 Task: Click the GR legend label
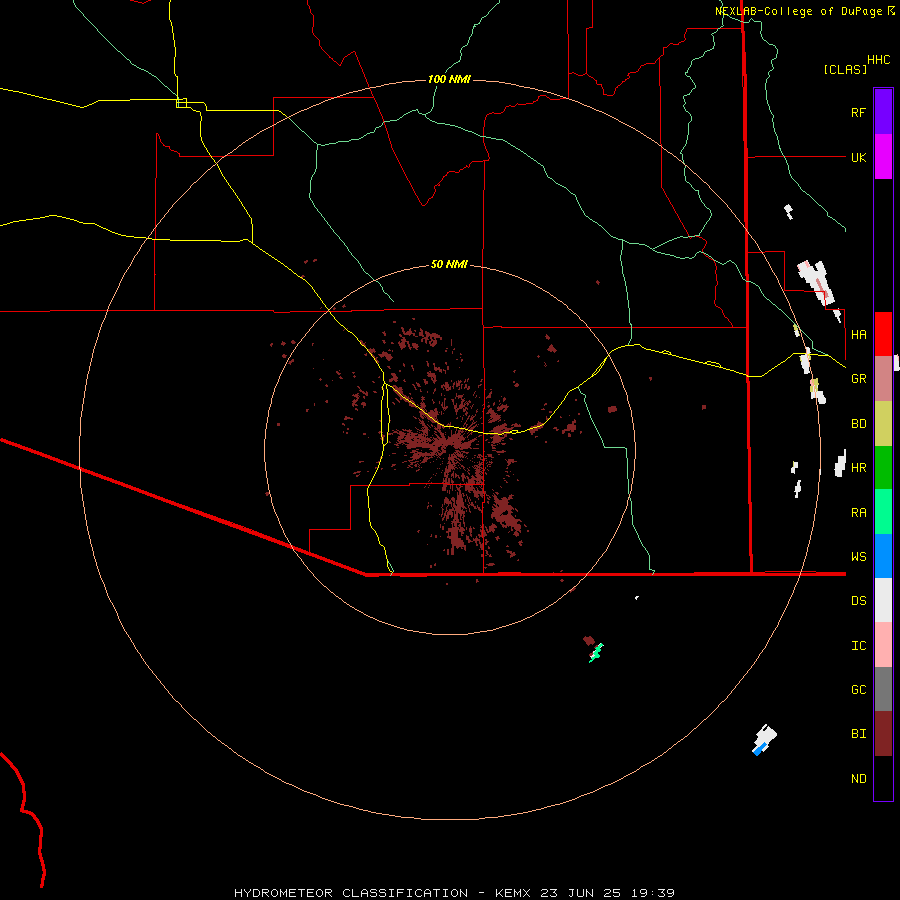point(858,379)
